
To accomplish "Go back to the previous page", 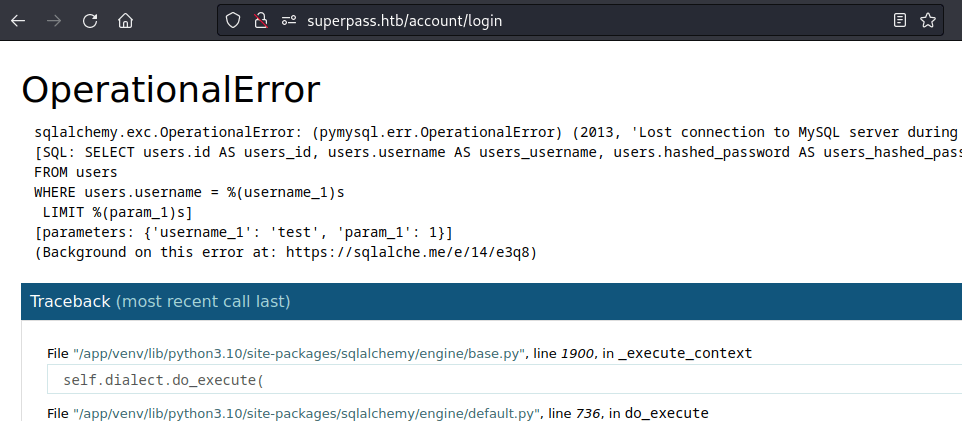I will [18, 20].
